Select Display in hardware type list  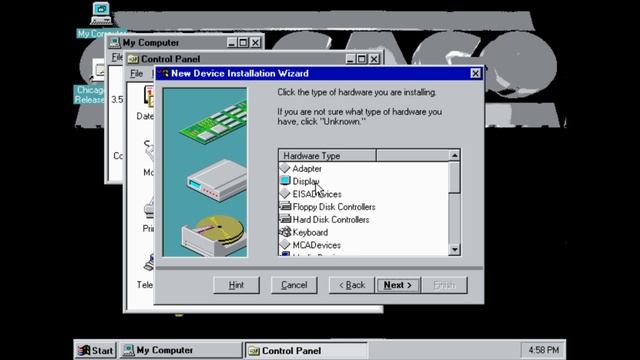306,181
